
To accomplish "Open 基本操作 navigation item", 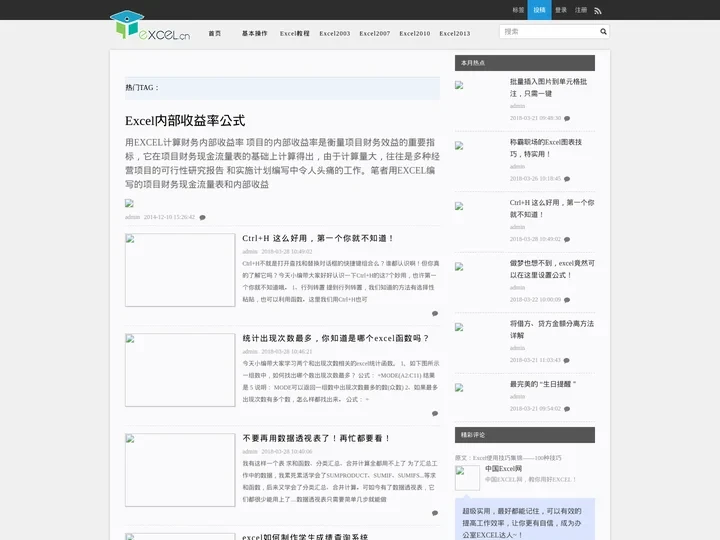I will tap(255, 34).
